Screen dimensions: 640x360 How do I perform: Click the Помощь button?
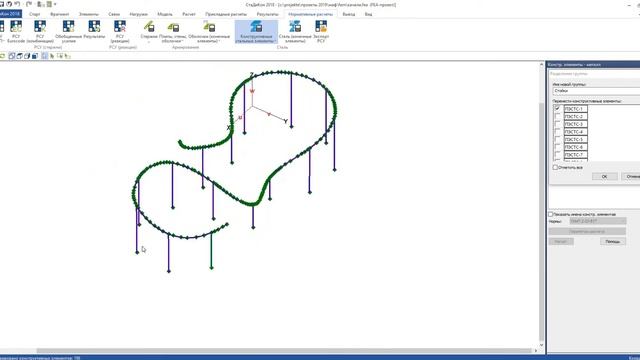(613, 242)
